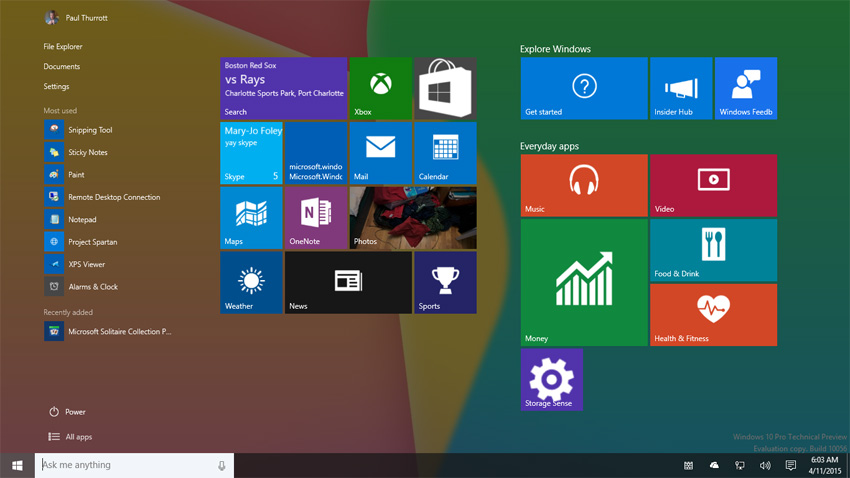Show All apps list
The width and height of the screenshot is (850, 478).
tap(70, 437)
